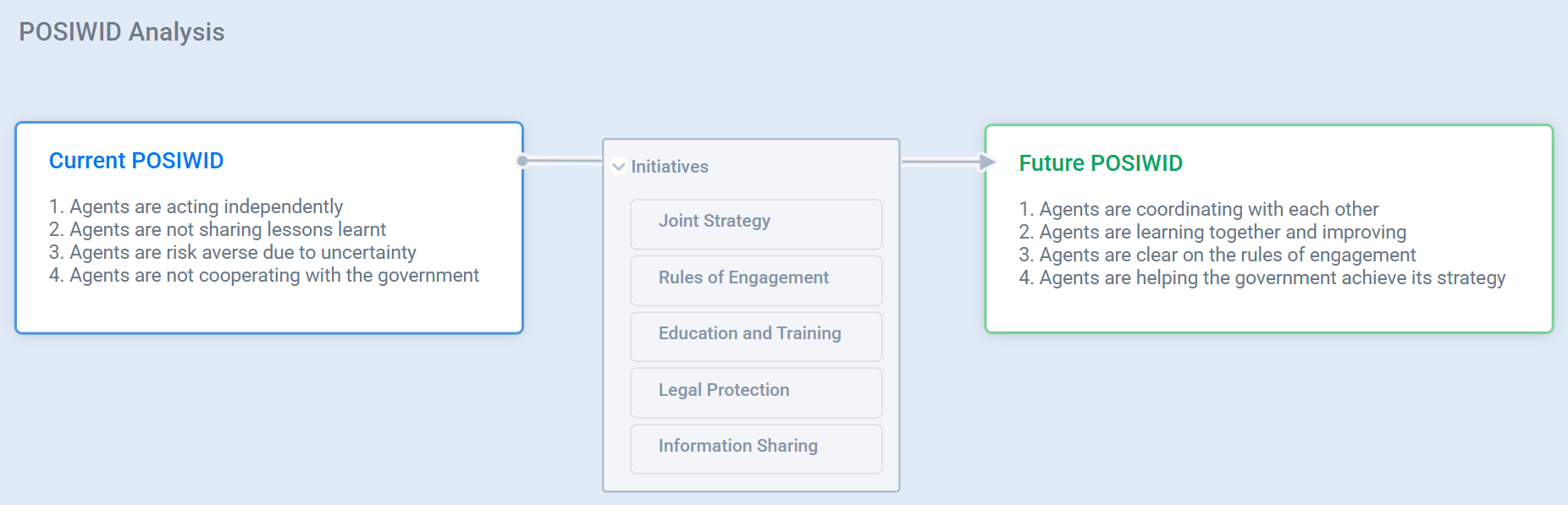Screen dimensions: 1568x505
Task: Click 'Agents are risk averse due to uncertainty'
Action: point(232,253)
